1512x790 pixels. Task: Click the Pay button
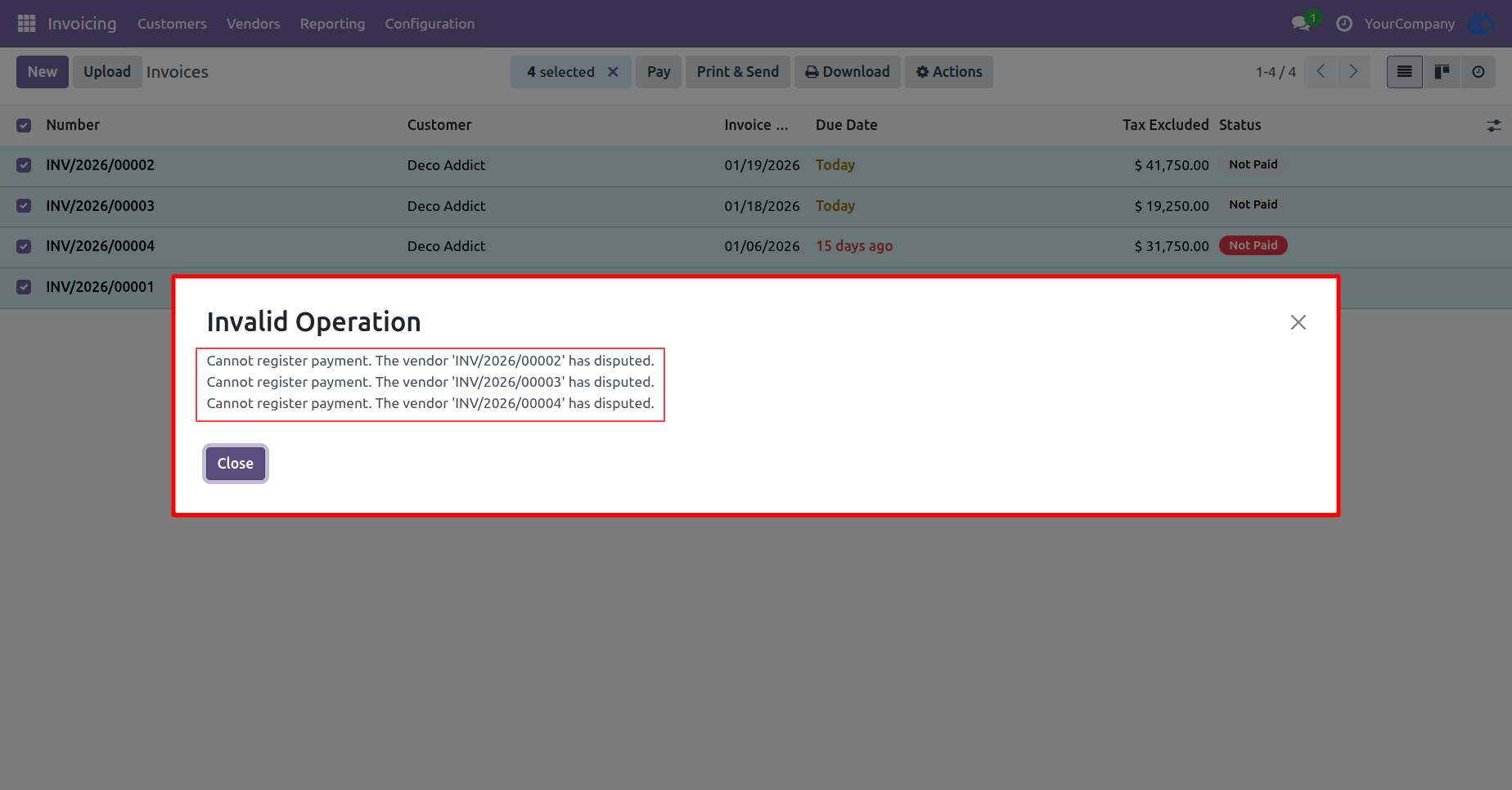(x=659, y=72)
